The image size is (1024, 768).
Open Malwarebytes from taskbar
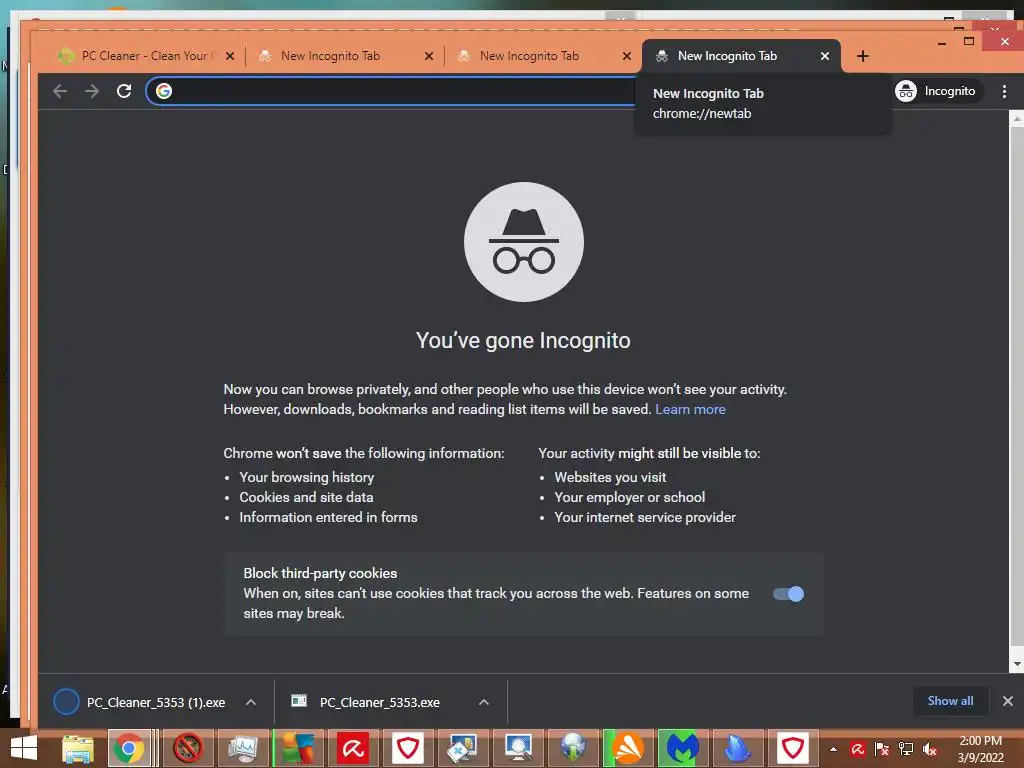click(x=681, y=748)
